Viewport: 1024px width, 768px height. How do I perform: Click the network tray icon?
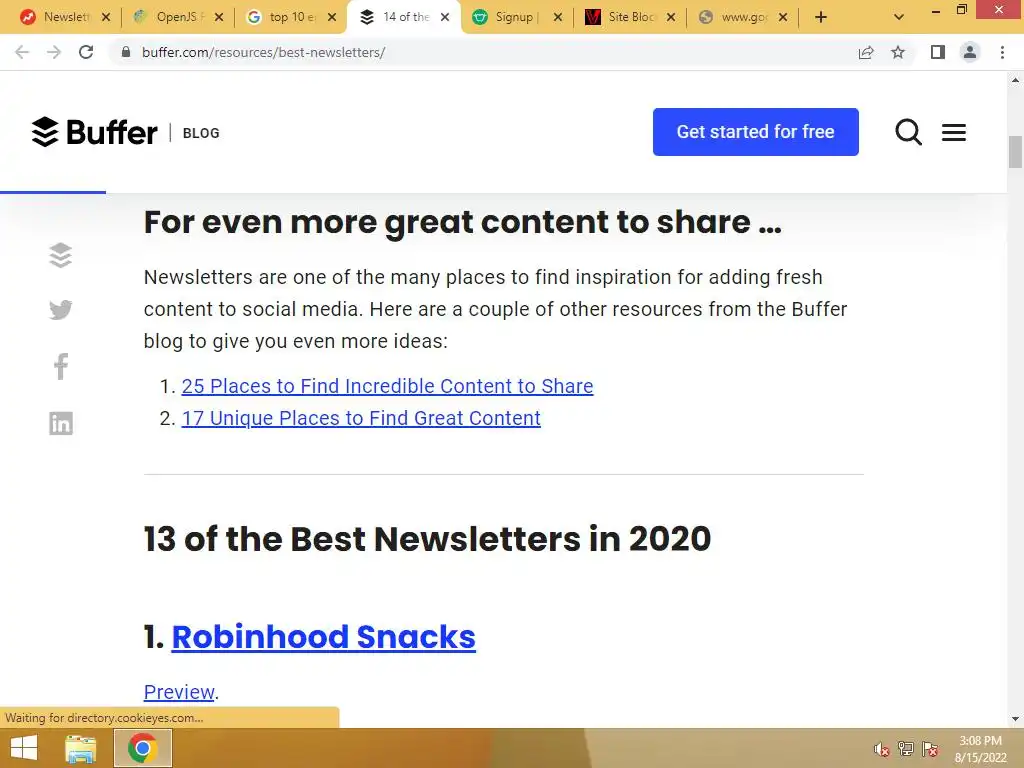[906, 749]
